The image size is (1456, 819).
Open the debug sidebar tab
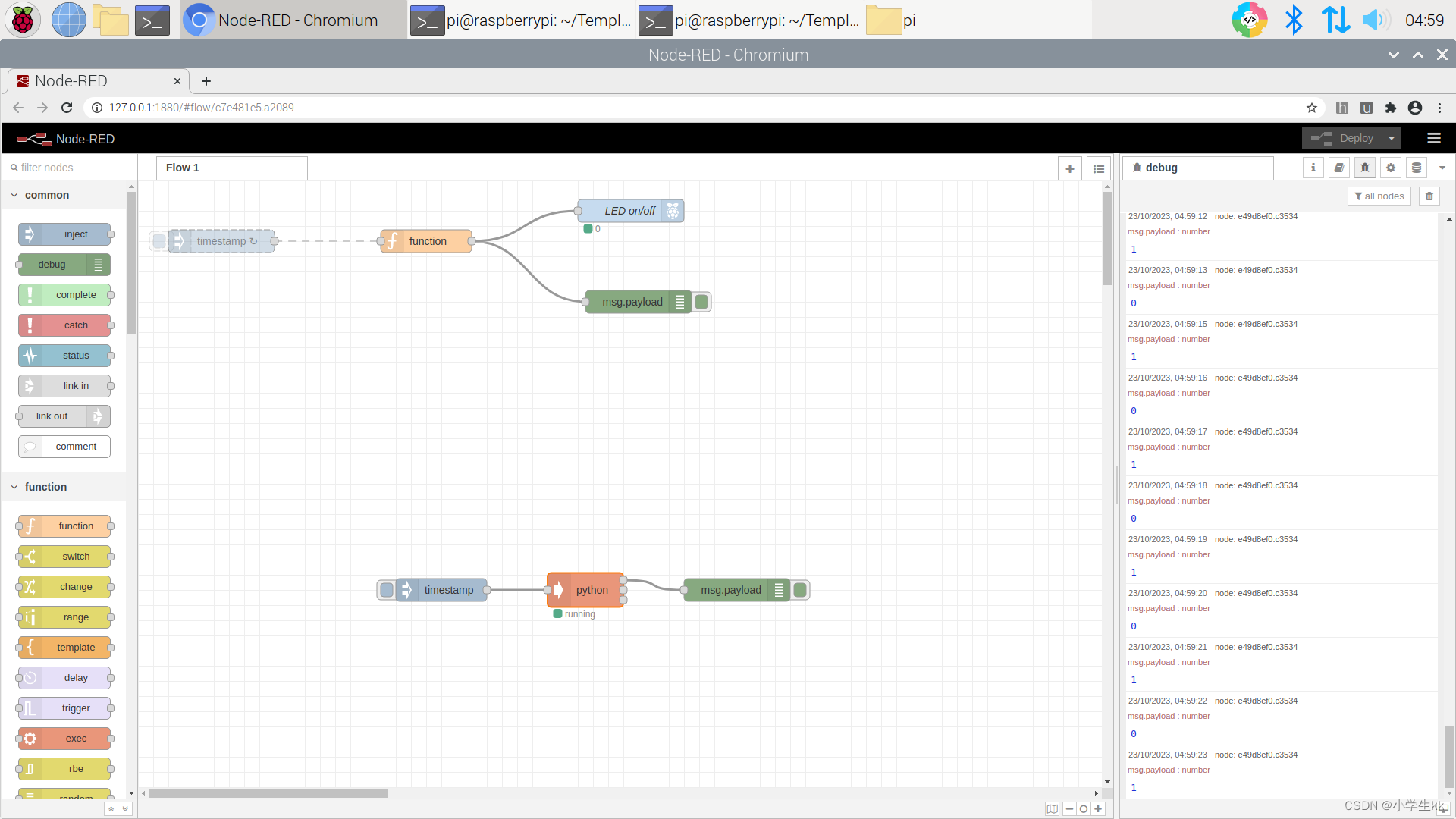(1160, 168)
